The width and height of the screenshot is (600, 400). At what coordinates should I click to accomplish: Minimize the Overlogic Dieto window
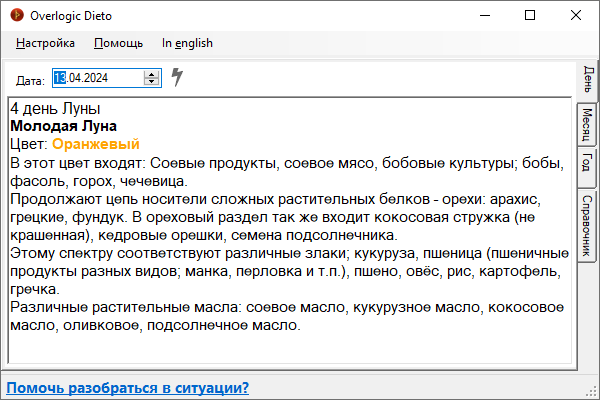coord(485,15)
